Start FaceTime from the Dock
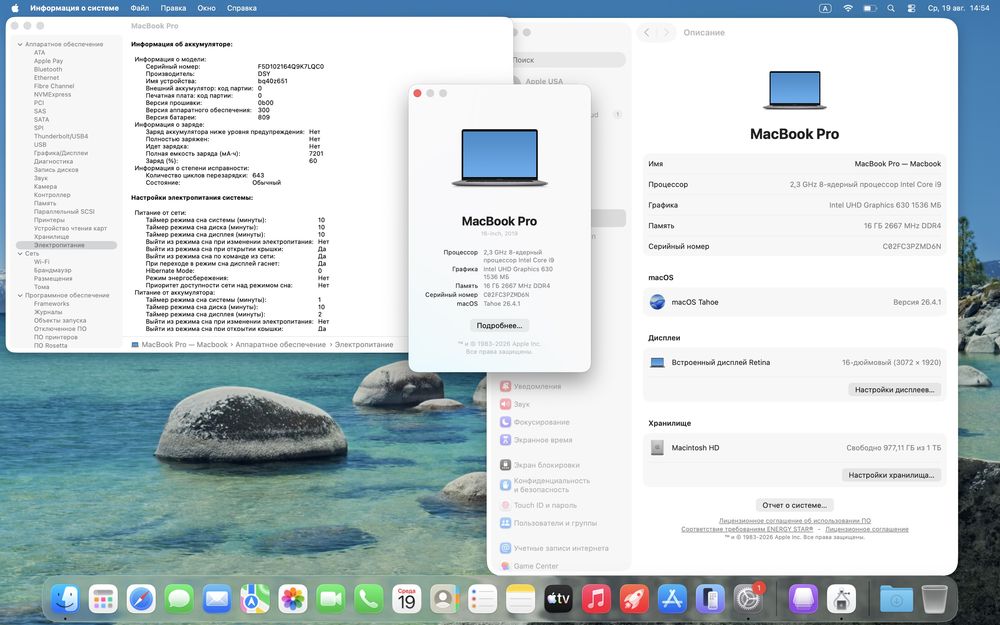Screen dimensions: 1000x625 click(330, 599)
